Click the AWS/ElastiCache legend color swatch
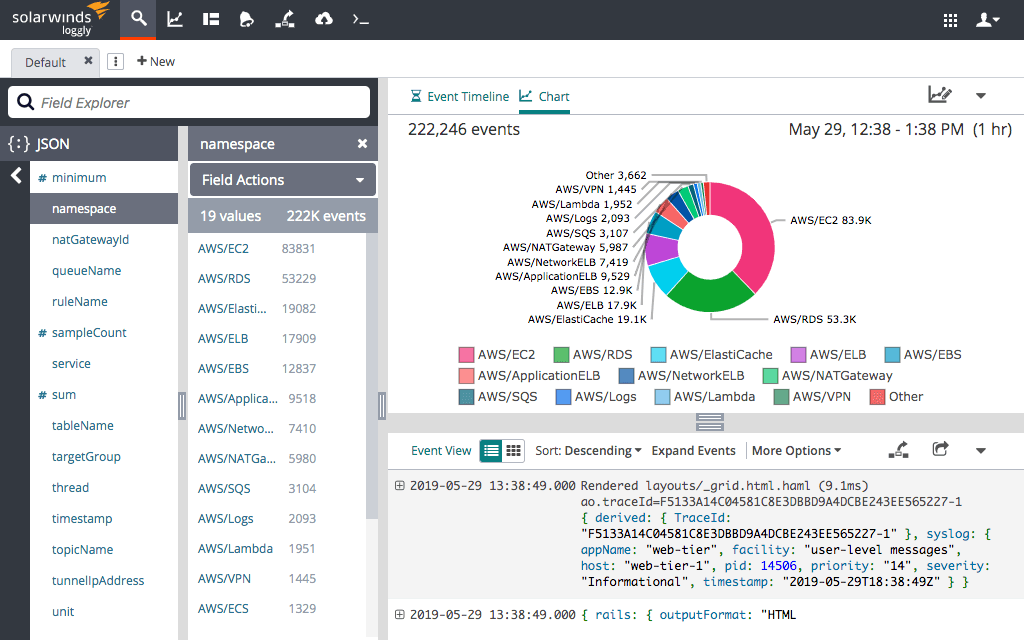 pos(658,354)
